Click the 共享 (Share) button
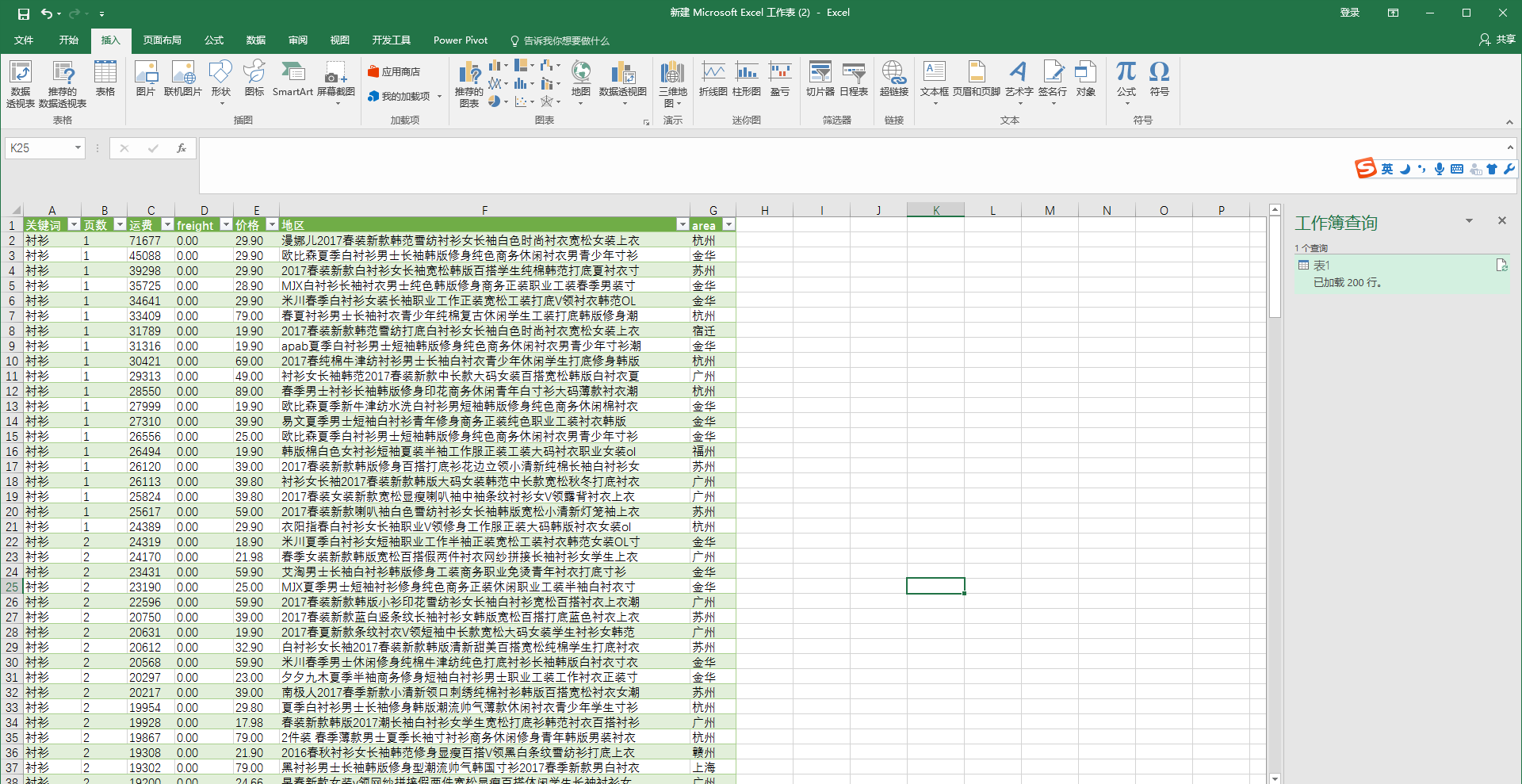The height and width of the screenshot is (784, 1522). (x=1497, y=40)
